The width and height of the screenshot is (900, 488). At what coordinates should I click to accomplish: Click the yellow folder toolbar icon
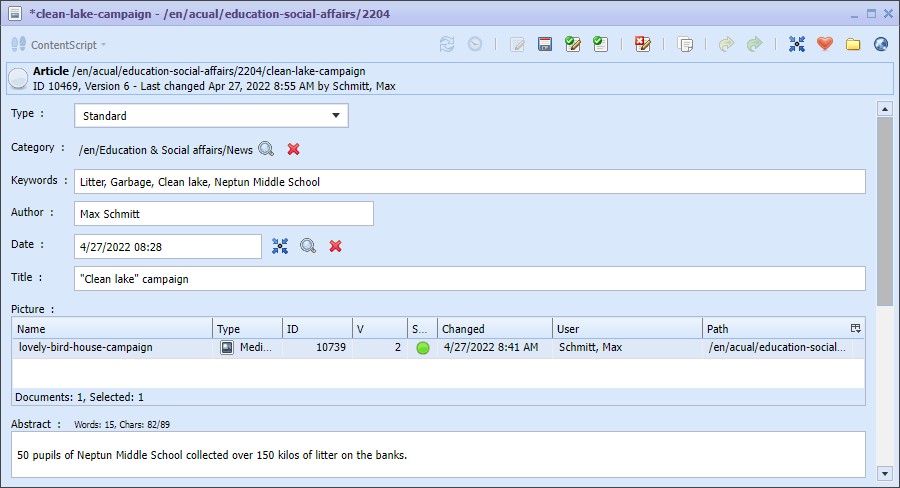[853, 44]
